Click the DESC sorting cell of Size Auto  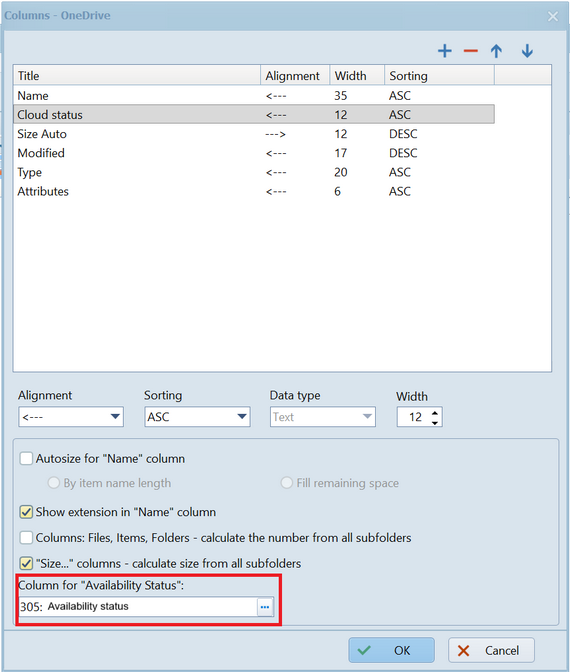coord(403,134)
